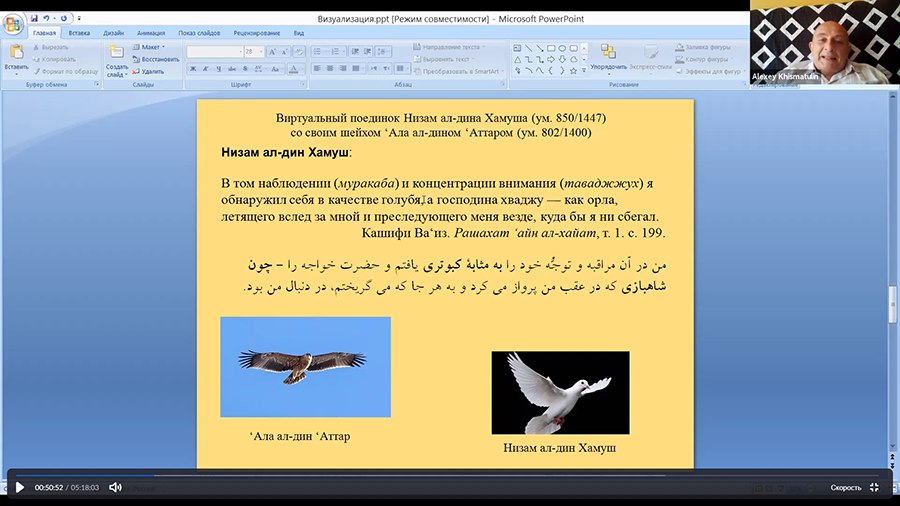This screenshot has height=506, width=900.
Task: Click Вырезать (cut) in the clipboard group
Action: point(51,47)
